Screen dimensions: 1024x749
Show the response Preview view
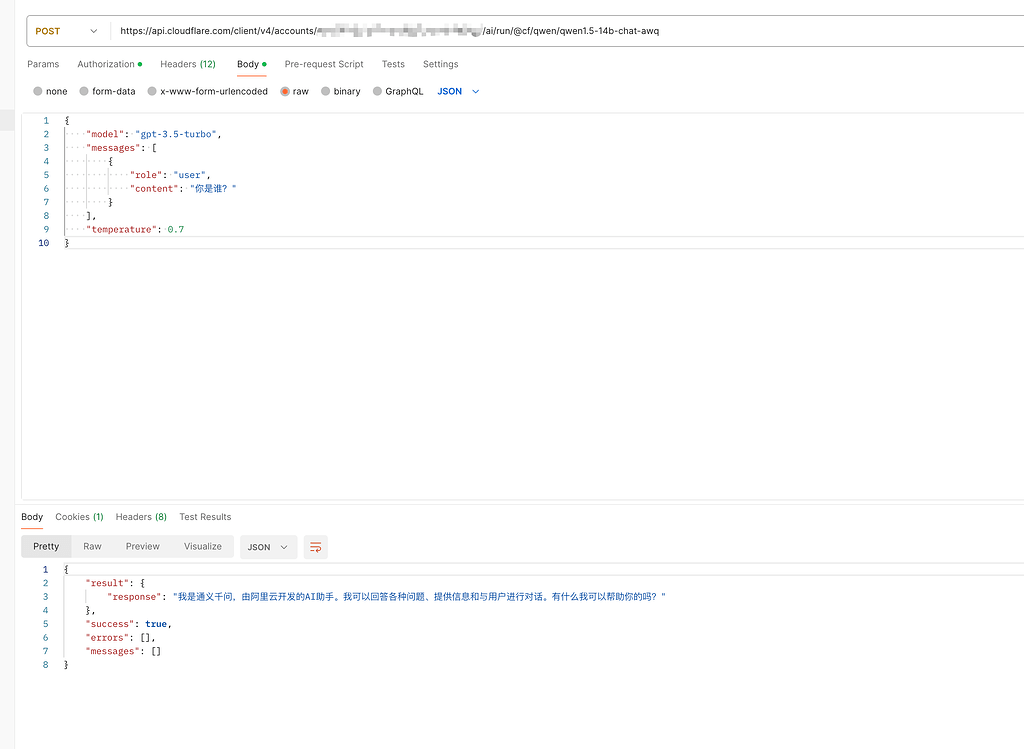(142, 547)
